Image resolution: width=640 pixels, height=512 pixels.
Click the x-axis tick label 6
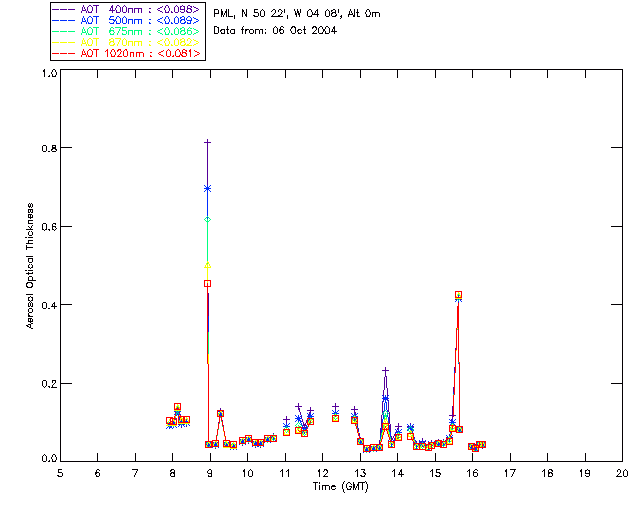98,473
